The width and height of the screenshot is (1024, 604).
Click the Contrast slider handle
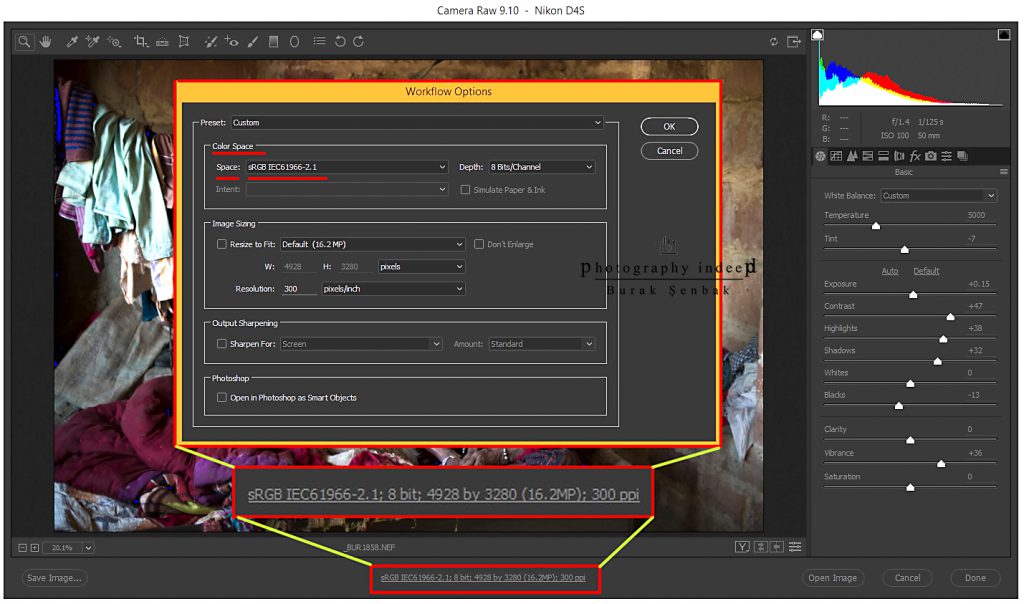click(x=950, y=316)
